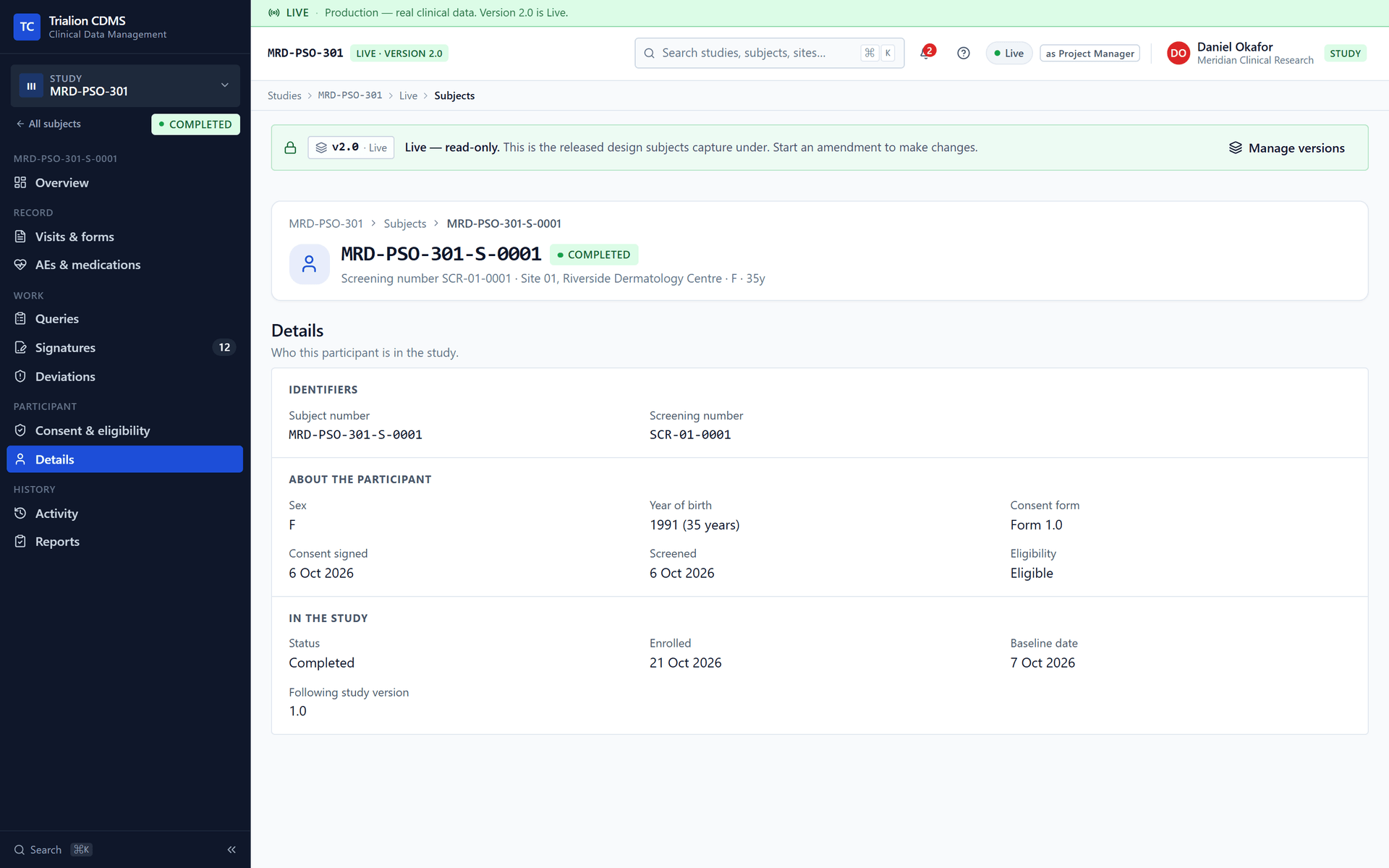Click the live broadcast icon in top banner

[274, 12]
